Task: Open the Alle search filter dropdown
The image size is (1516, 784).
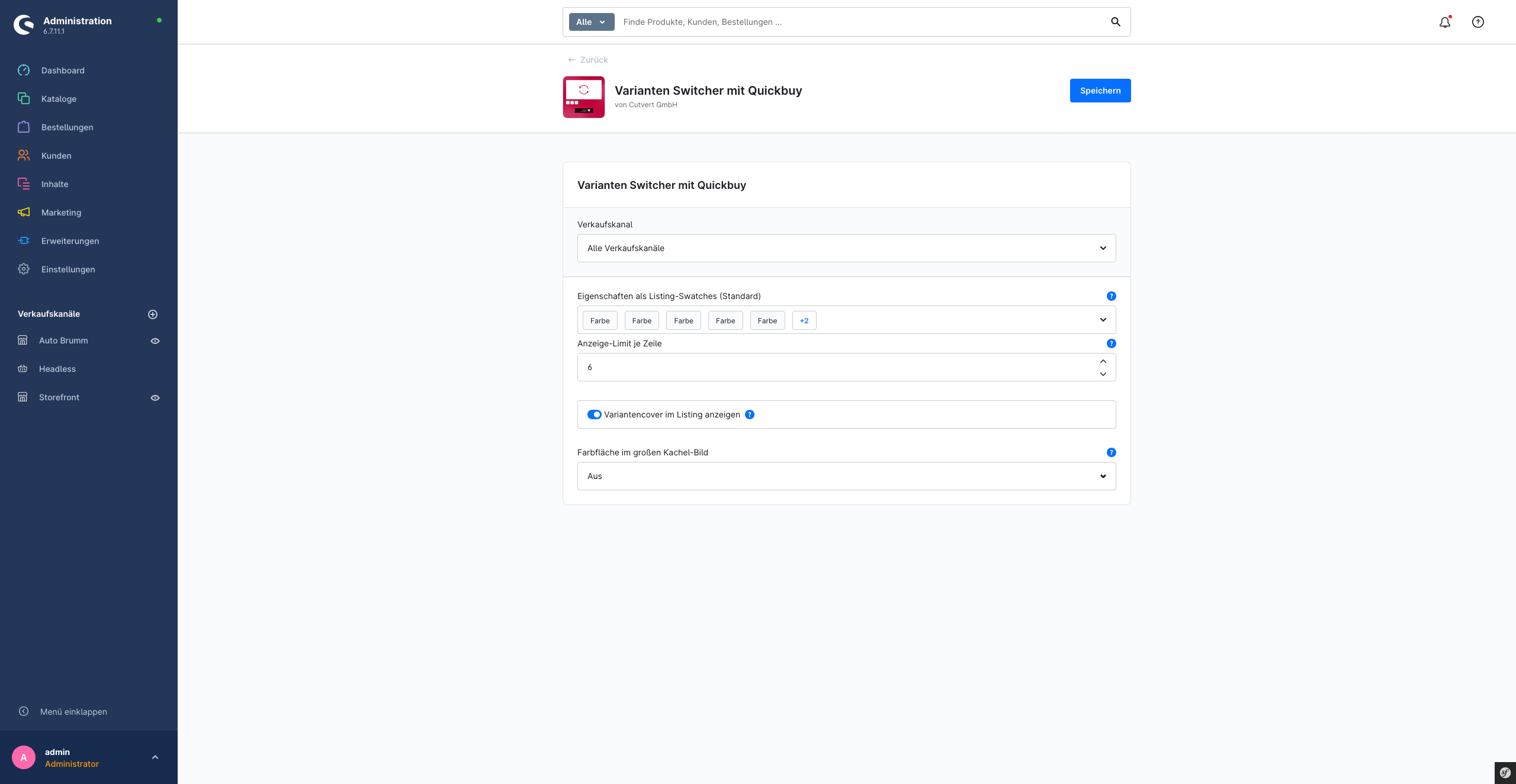Action: [x=592, y=22]
